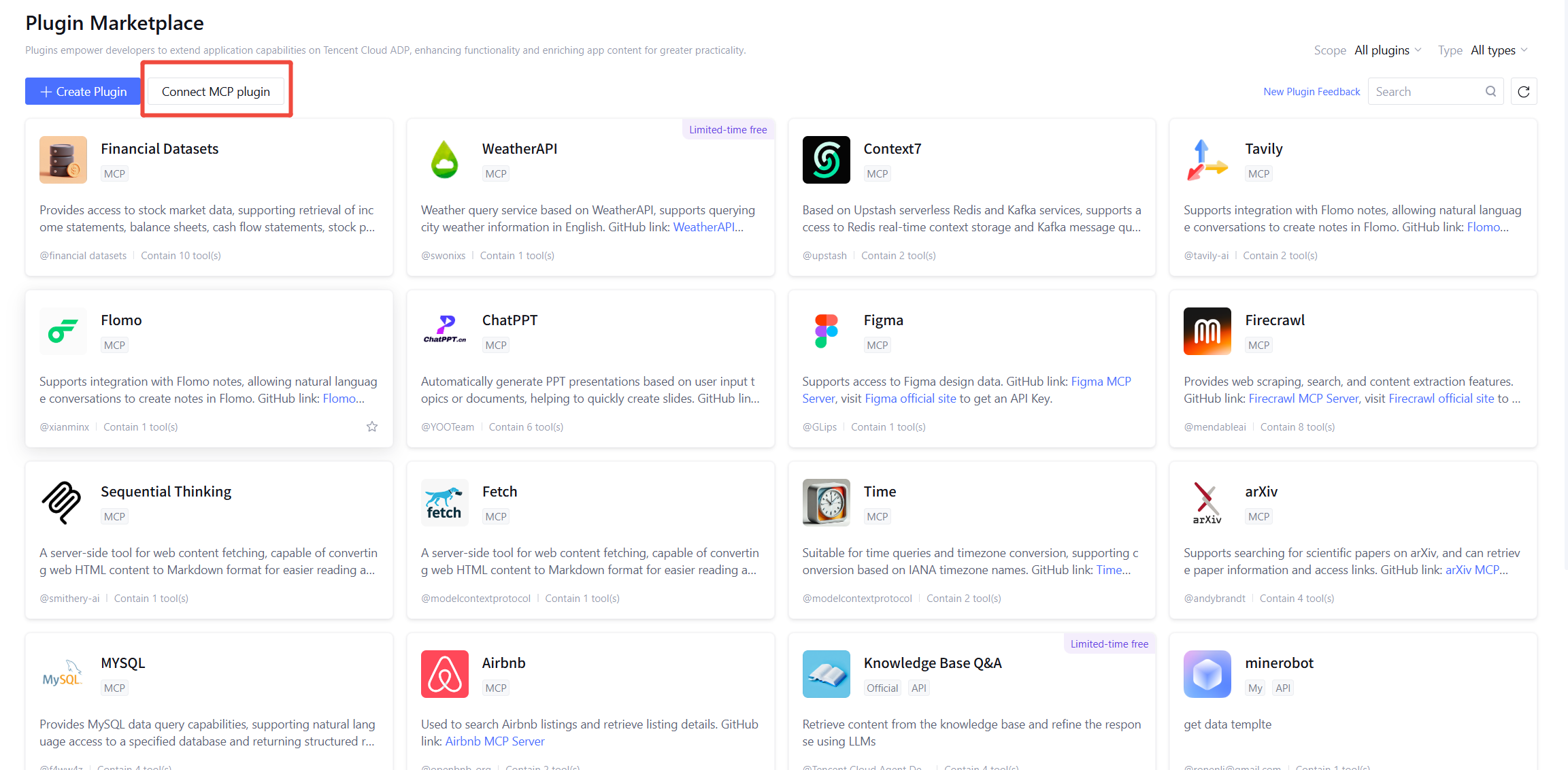Viewport: 1568px width, 770px height.
Task: Click Connect MCP plugin button
Action: [216, 92]
